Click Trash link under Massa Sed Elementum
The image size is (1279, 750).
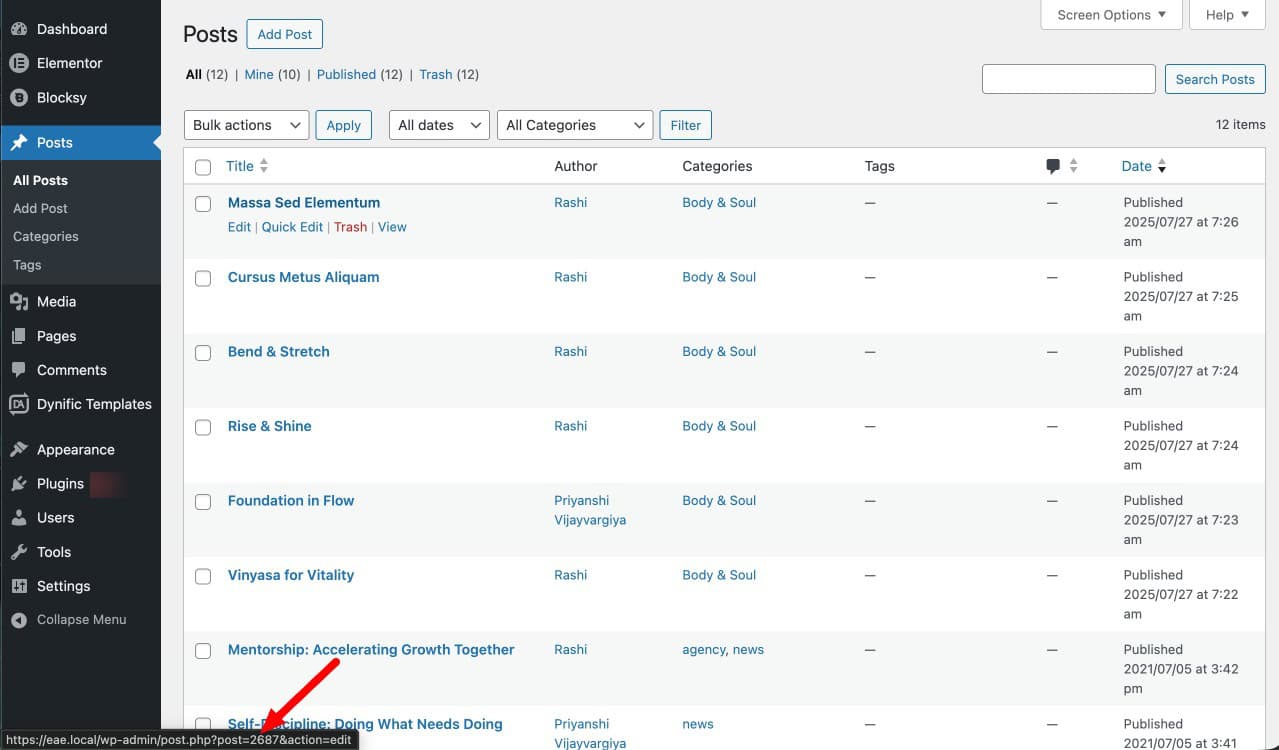pos(350,227)
